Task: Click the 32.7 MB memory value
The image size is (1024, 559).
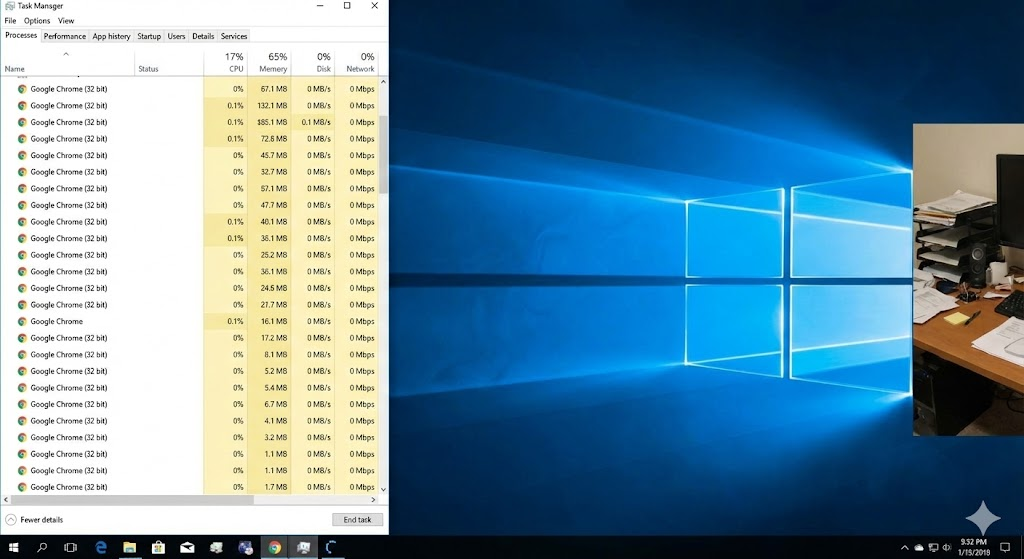Action: tap(274, 172)
